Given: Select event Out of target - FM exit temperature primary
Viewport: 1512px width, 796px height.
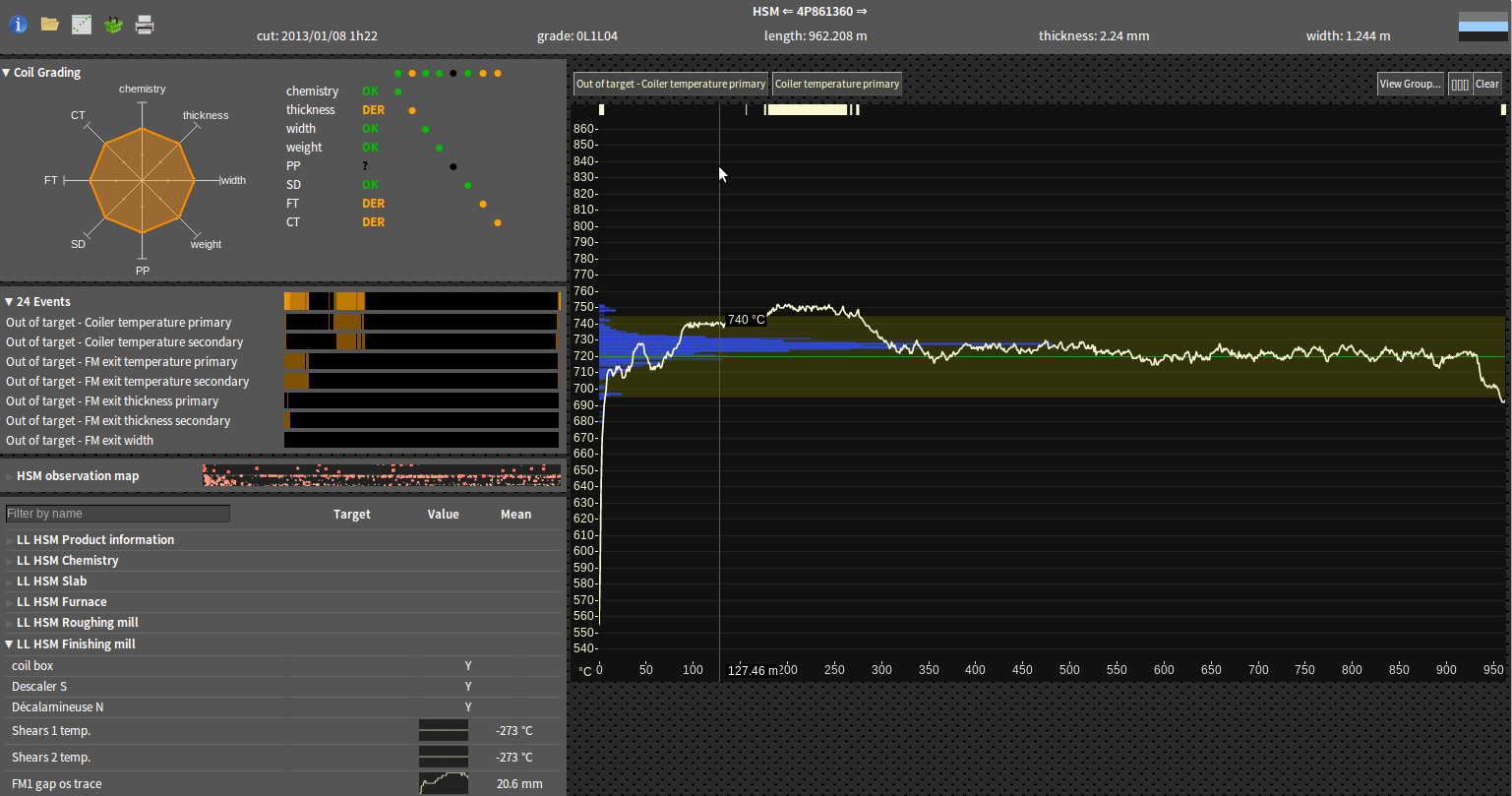Looking at the screenshot, I should click(x=281, y=361).
